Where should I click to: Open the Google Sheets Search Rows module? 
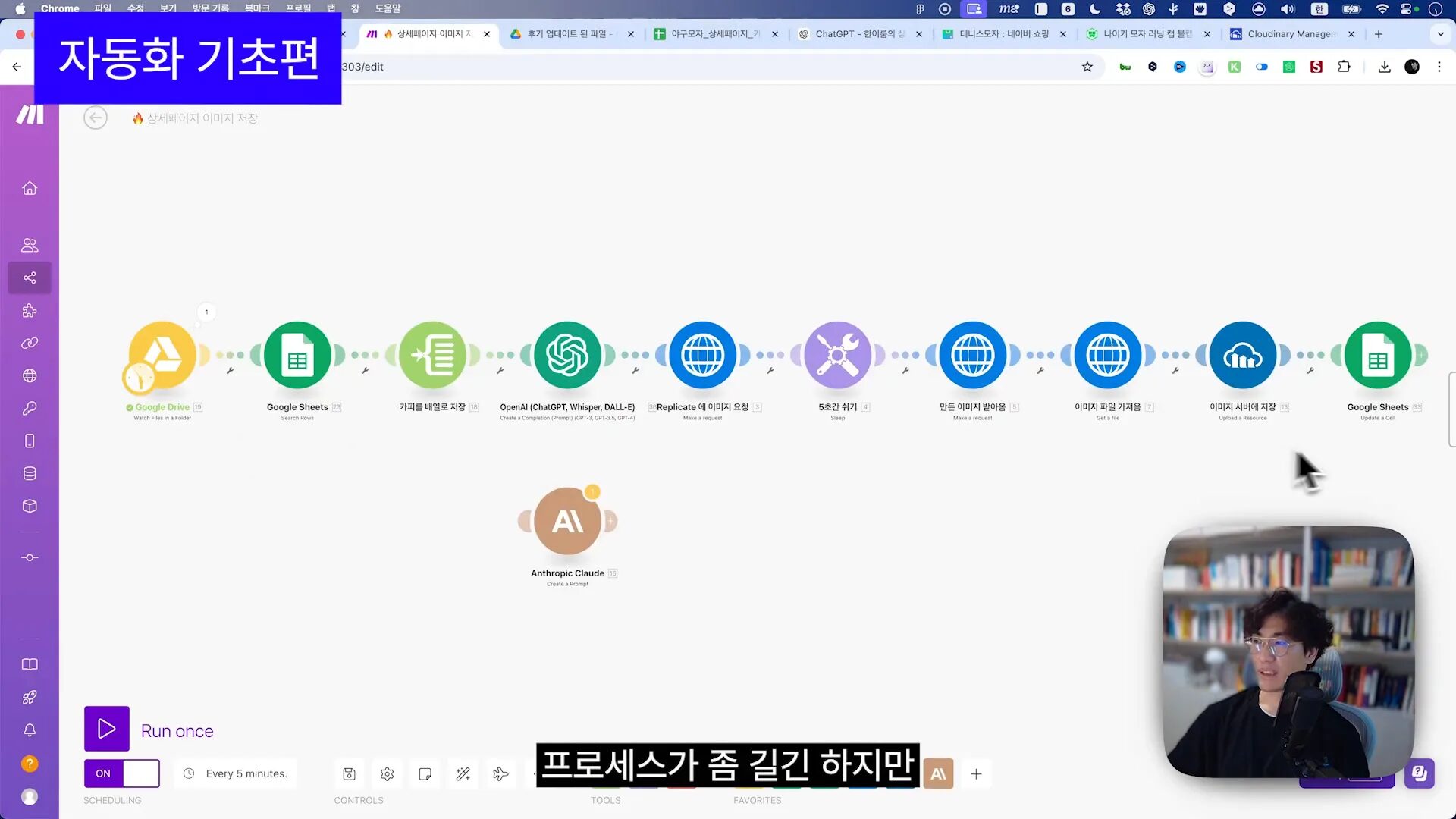(297, 354)
